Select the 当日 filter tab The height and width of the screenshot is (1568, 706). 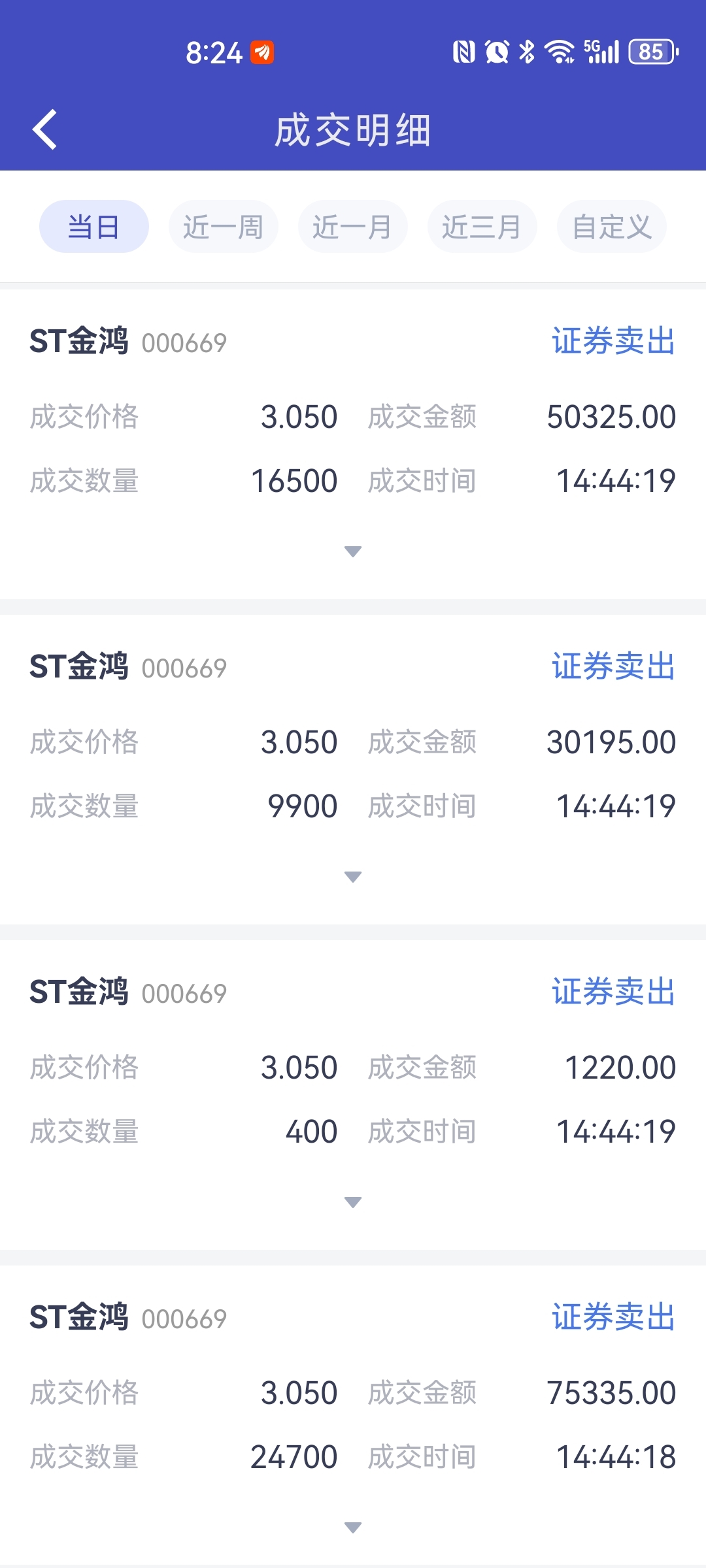94,227
